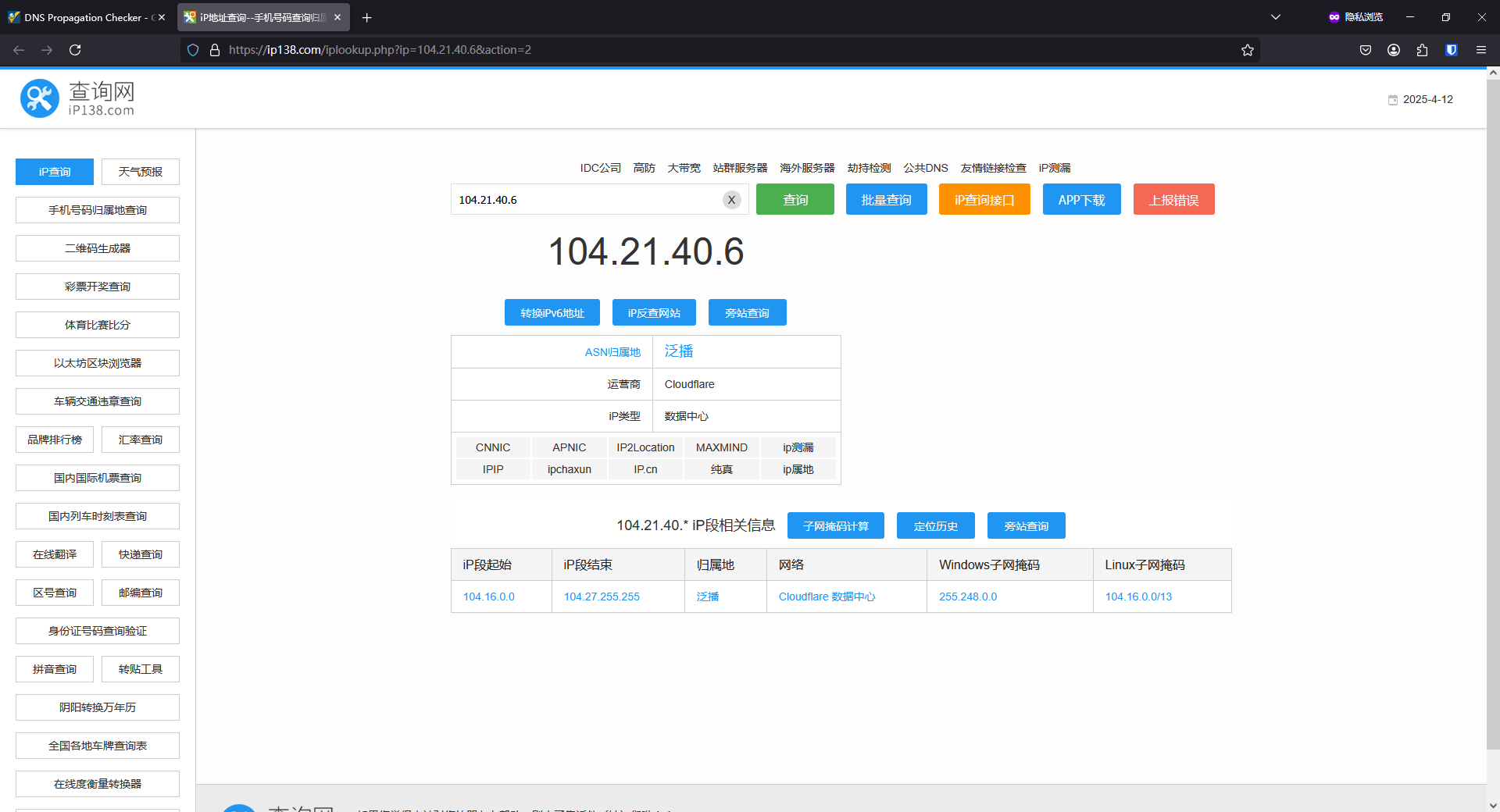1500x812 pixels.
Task: Click the browser reload button
Action: (x=75, y=50)
